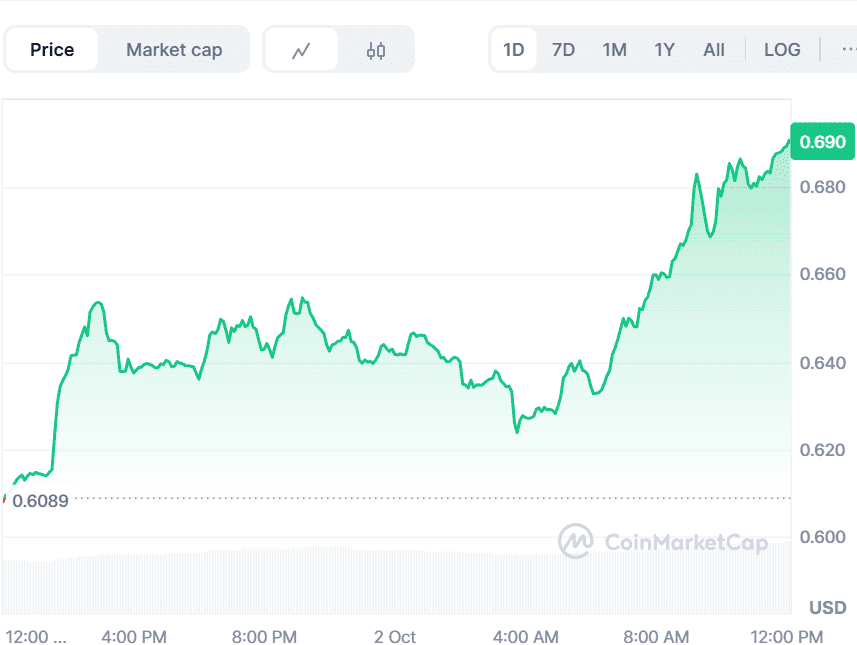Switch to the Market cap tab
This screenshot has height=645, width=857.
174,50
